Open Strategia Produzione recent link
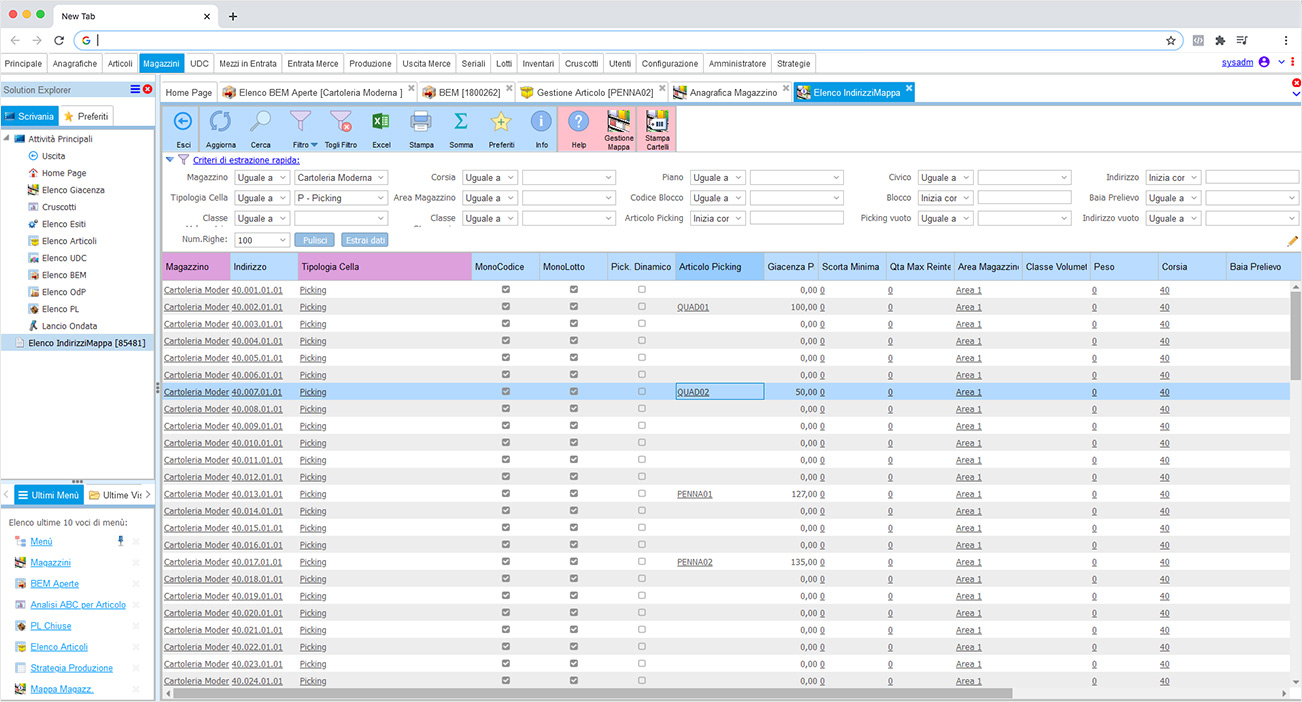 [x=72, y=668]
